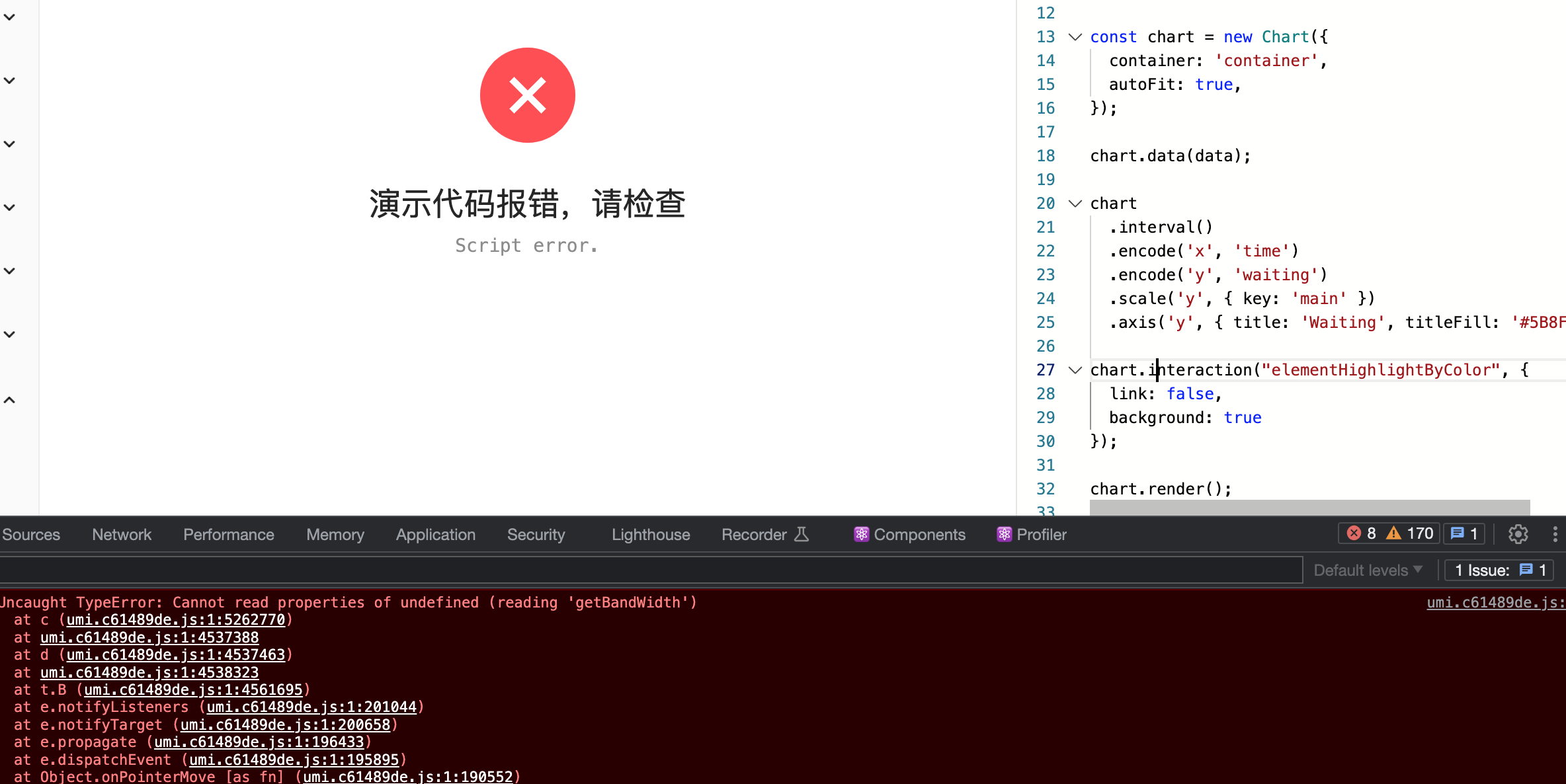Open the Default levels dropdown

tap(1368, 570)
